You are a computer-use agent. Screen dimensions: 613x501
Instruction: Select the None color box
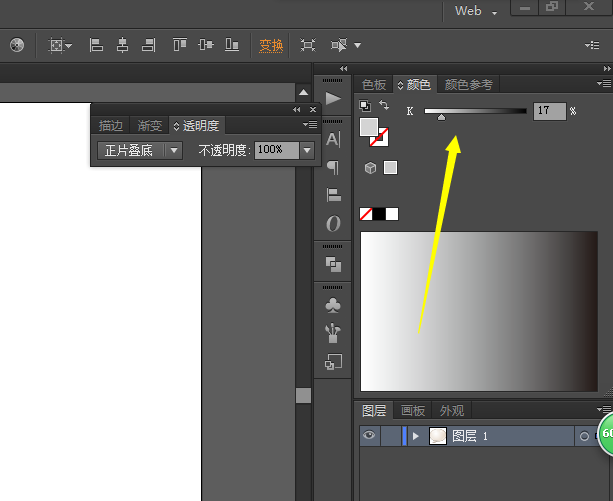[366, 214]
